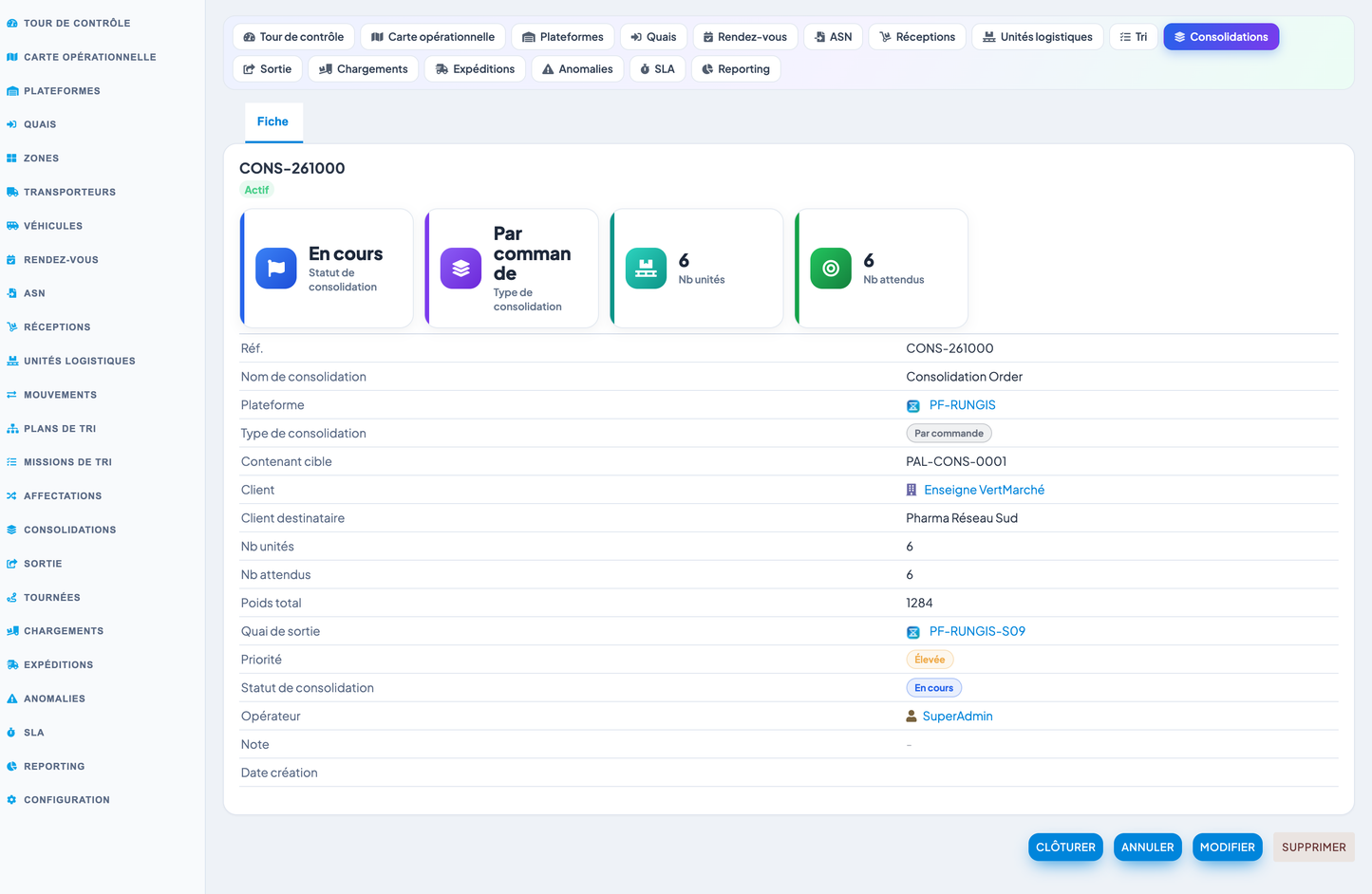Open Anomalies in the sidebar
Image resolution: width=1372 pixels, height=894 pixels.
coord(46,698)
